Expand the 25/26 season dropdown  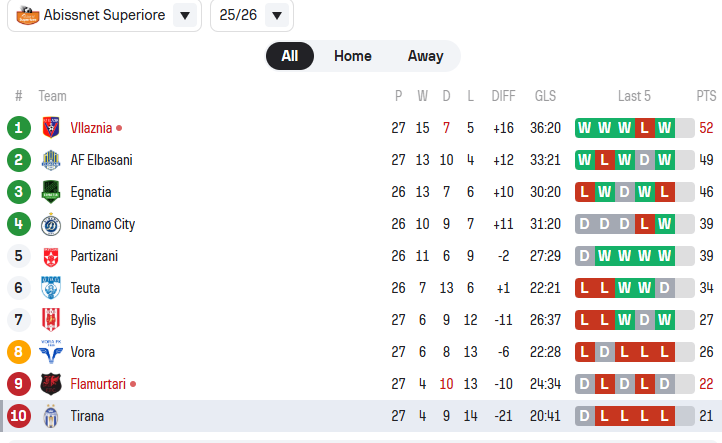point(277,16)
